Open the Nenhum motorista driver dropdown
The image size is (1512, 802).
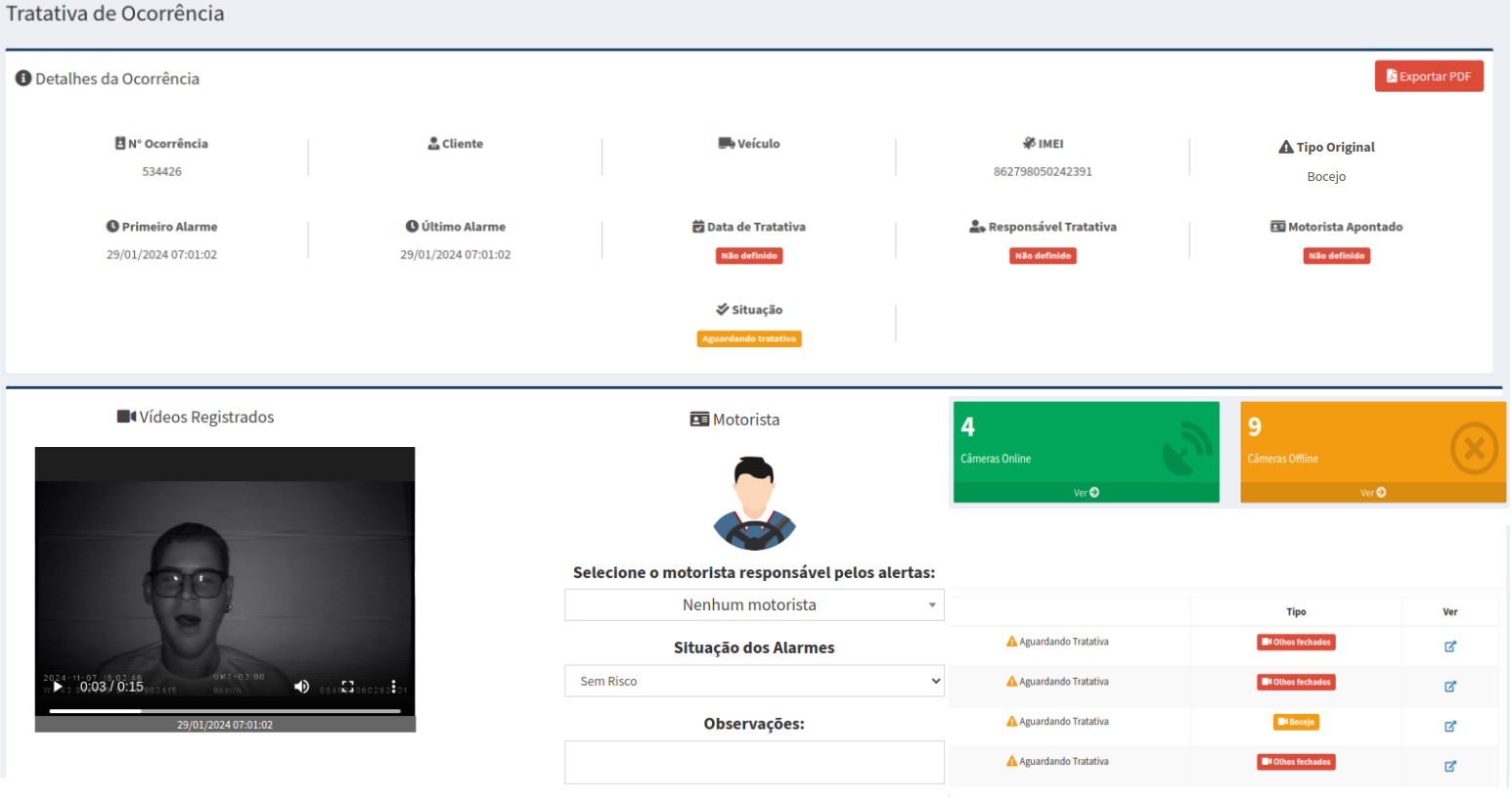754,604
